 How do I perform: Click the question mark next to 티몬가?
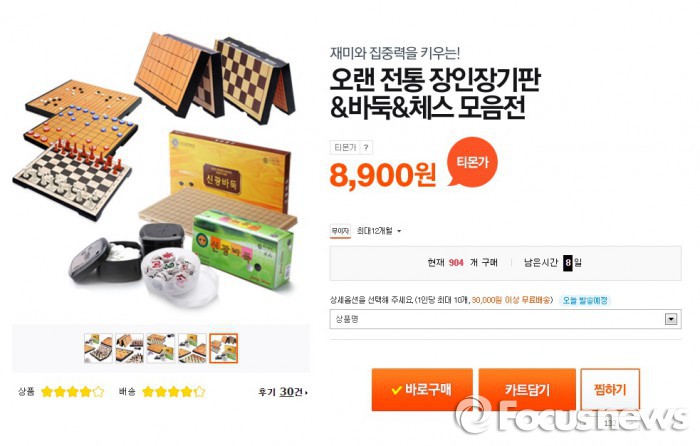coord(366,147)
